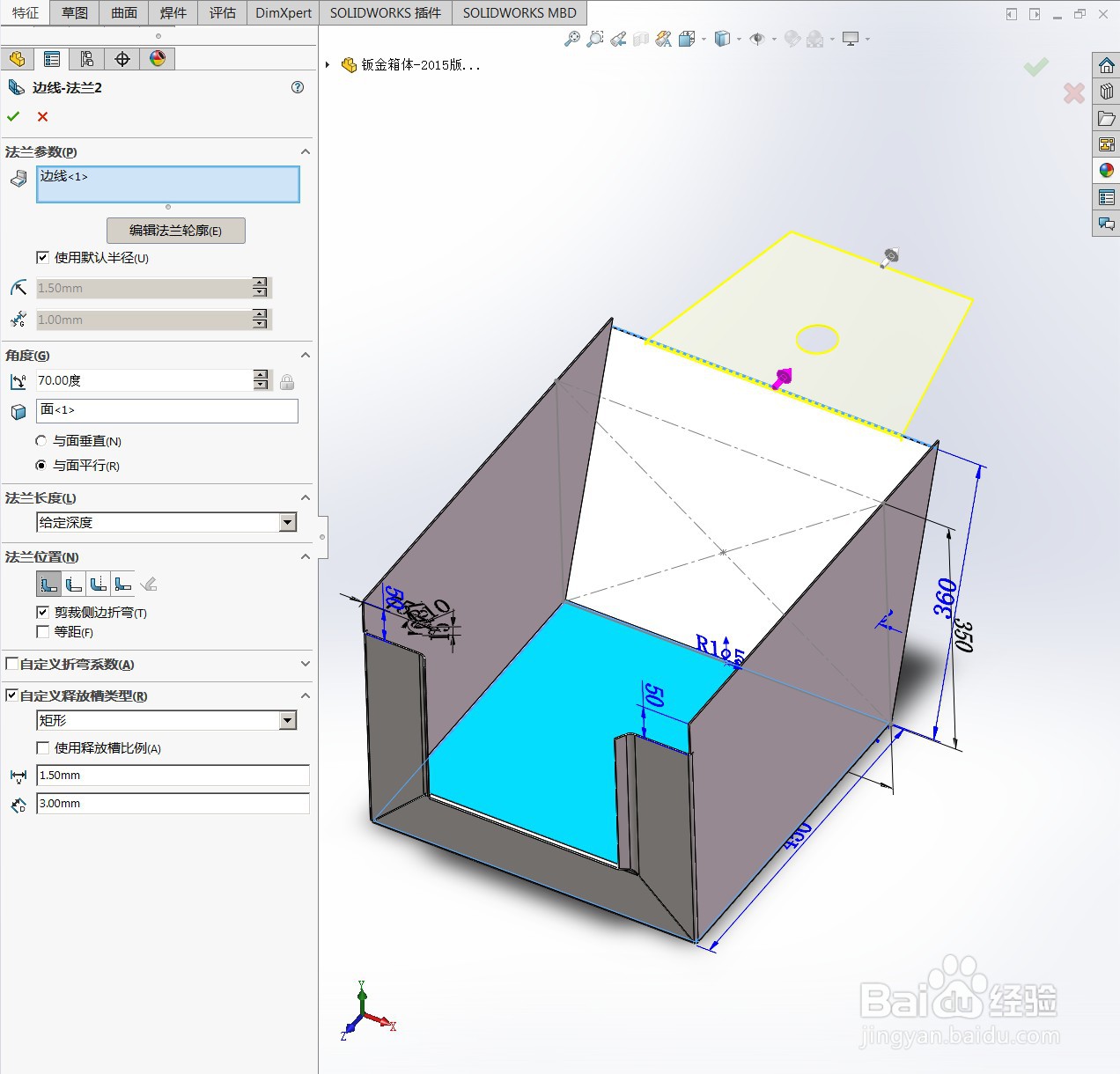The image size is (1120, 1074).
Task: Open the DimXpertManager crosshair tab
Action: (x=122, y=59)
